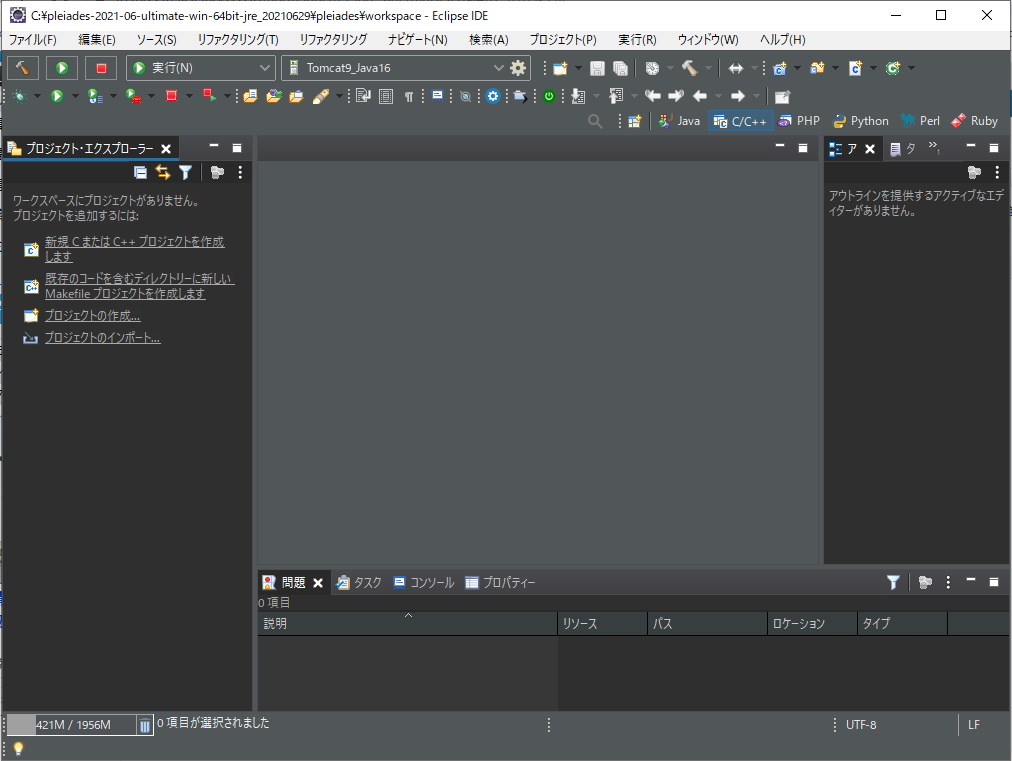The width and height of the screenshot is (1012, 761).
Task: Click the filter funnel icon in Problems view
Action: tap(893, 583)
